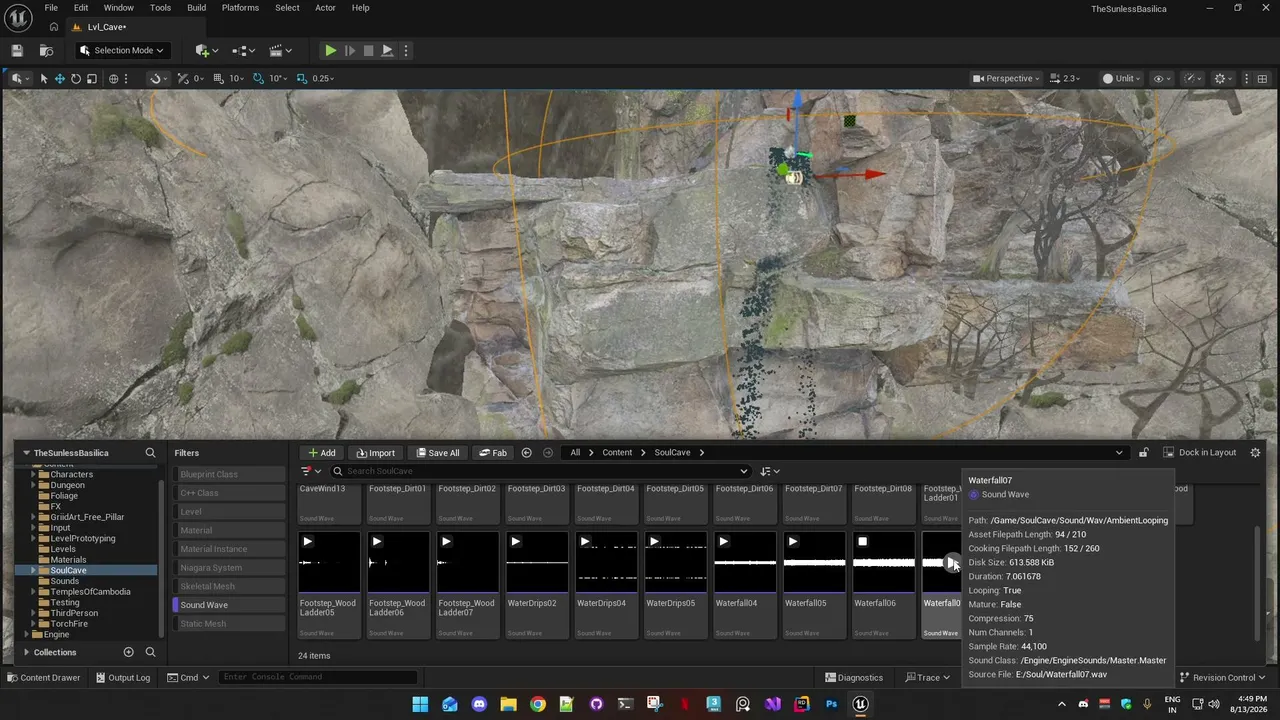
Task: Expand the TemplesOfCambodia folder
Action: point(33,592)
